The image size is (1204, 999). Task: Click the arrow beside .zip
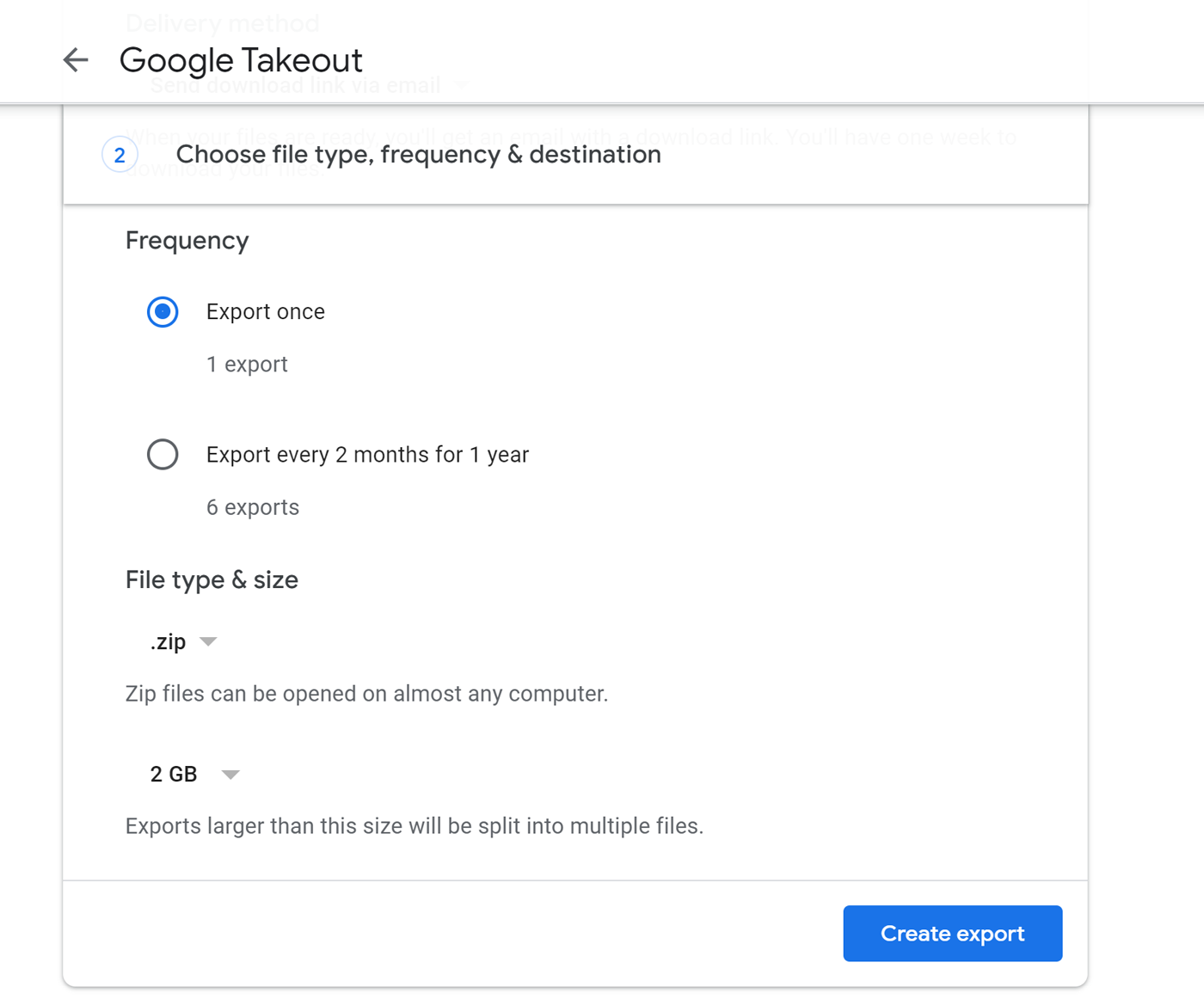pyautogui.click(x=208, y=642)
